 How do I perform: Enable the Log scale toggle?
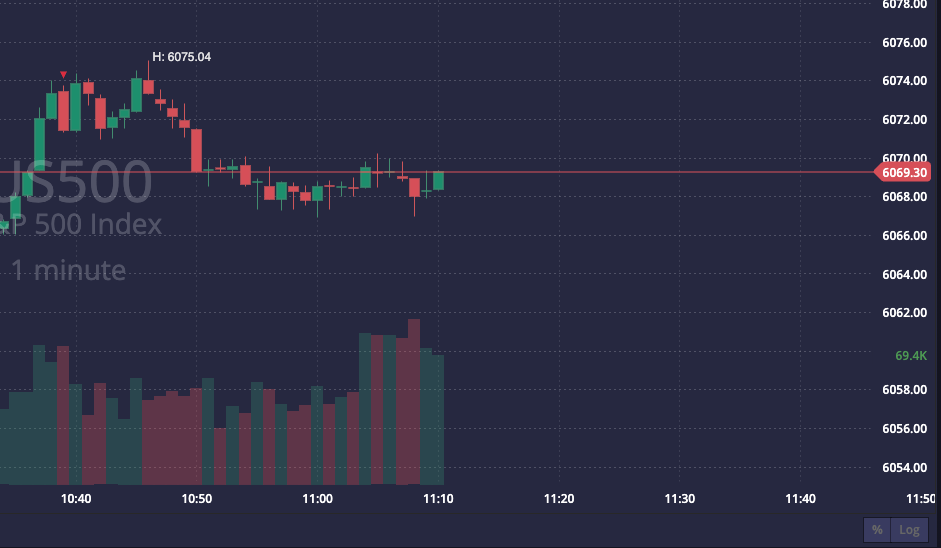pos(908,530)
